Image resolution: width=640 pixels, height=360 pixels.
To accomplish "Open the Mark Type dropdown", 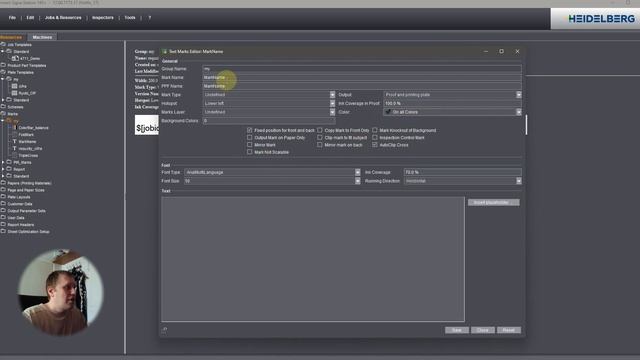I will [332, 95].
